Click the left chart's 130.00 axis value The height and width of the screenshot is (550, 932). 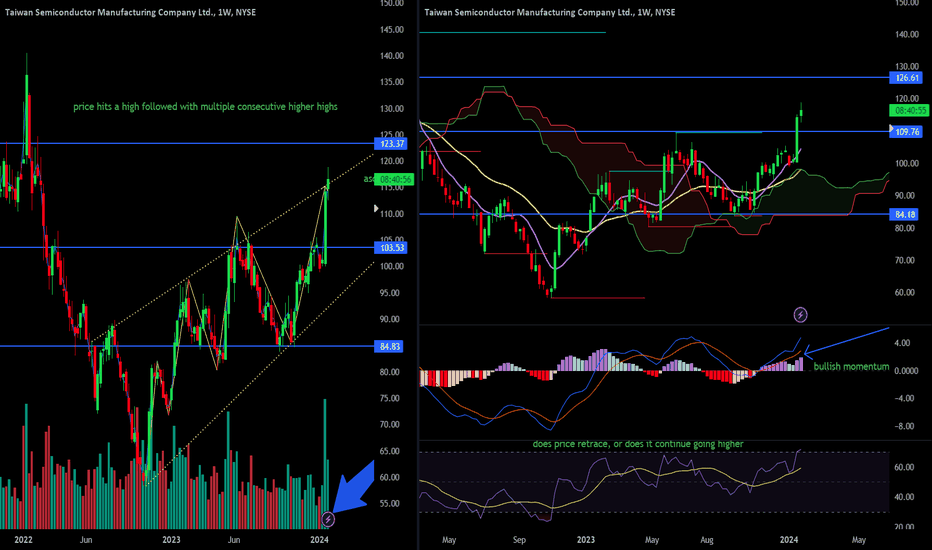click(392, 109)
